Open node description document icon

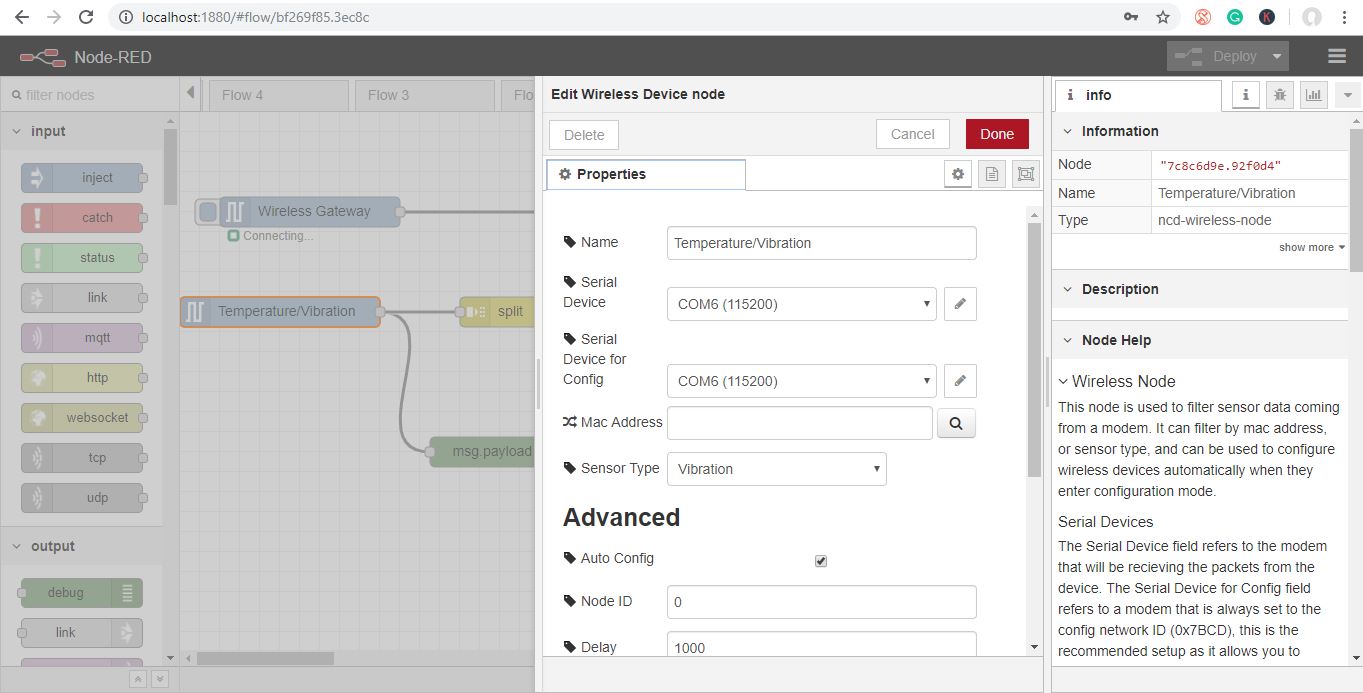(x=991, y=174)
